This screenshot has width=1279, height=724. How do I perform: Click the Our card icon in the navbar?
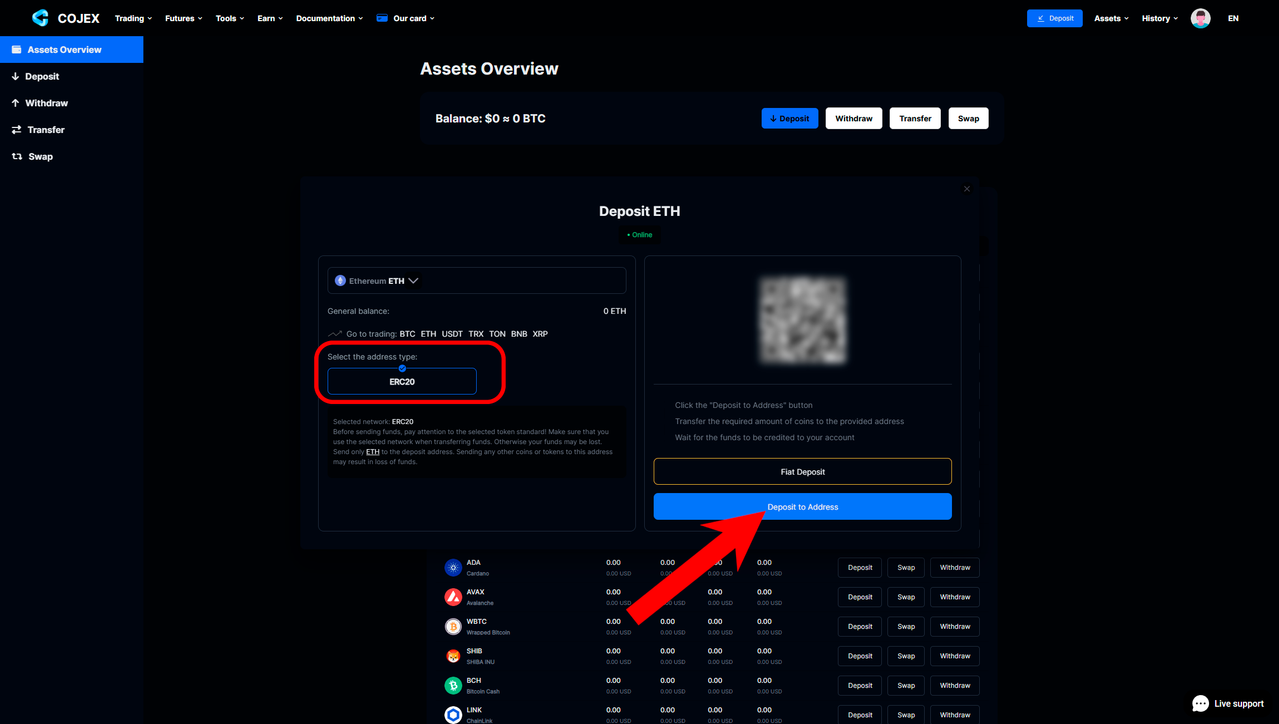click(x=382, y=18)
